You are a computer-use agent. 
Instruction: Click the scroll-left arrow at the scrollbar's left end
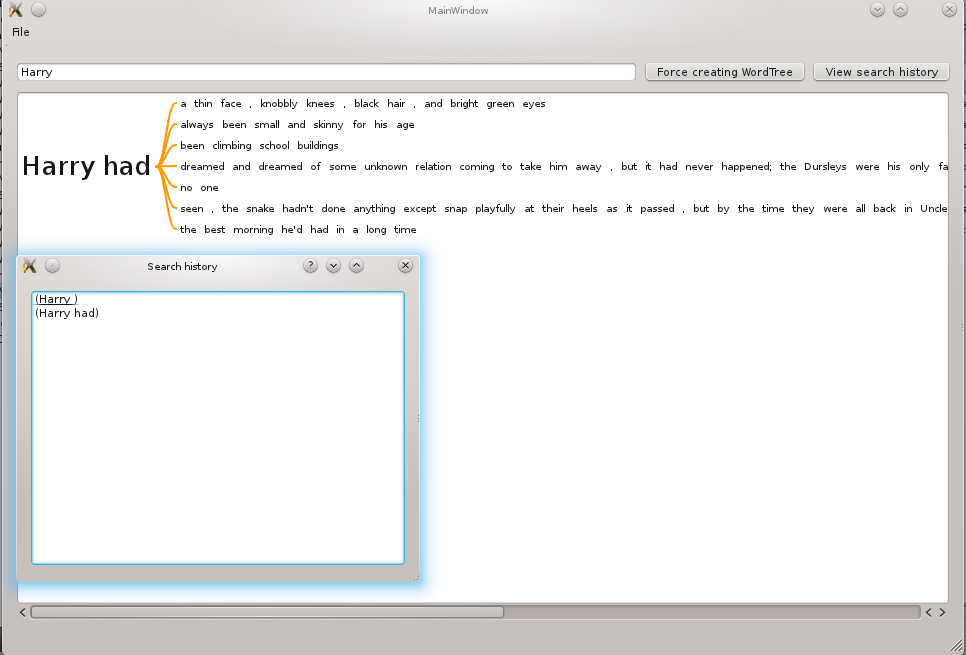coord(23,612)
